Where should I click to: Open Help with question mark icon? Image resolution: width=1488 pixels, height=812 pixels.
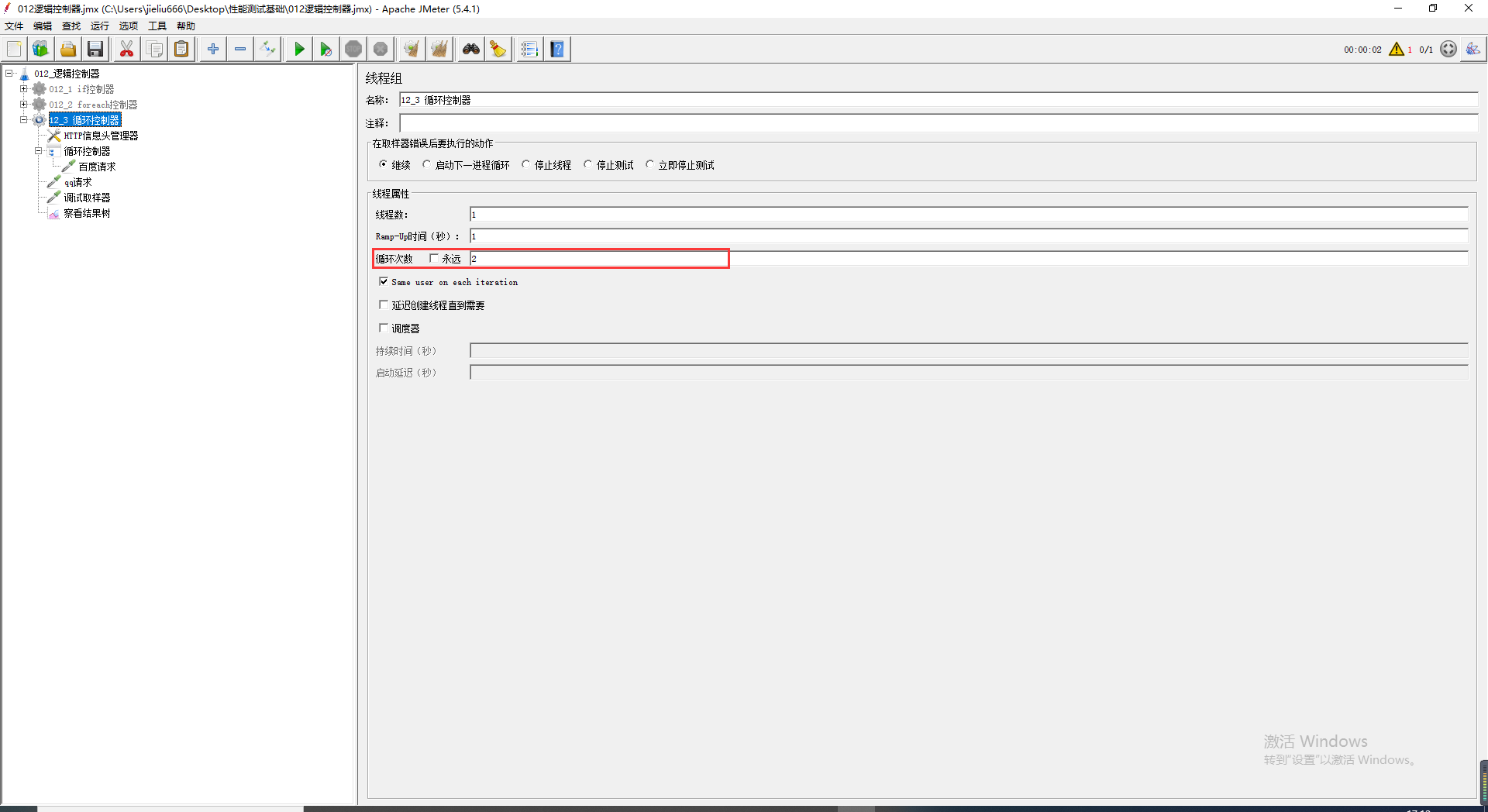pos(557,49)
